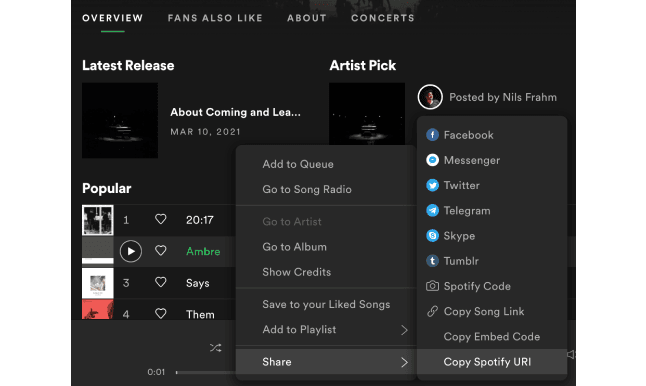Like the track 20:17
646x386 pixels.
[x=161, y=220]
